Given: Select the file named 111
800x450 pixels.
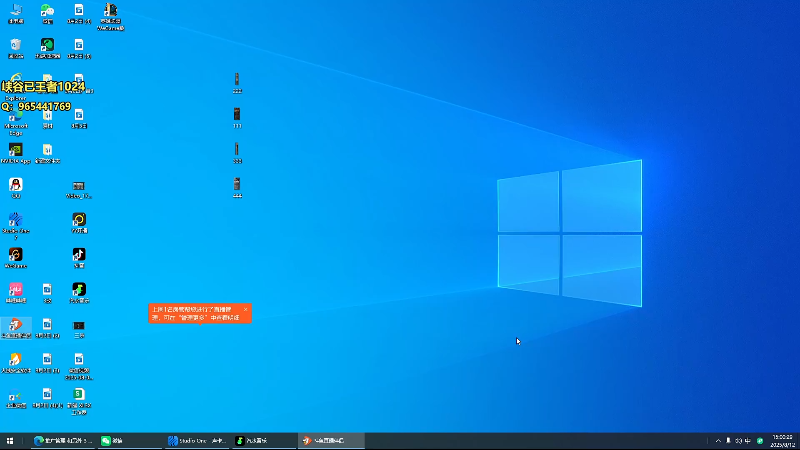Looking at the screenshot, I should 237,118.
